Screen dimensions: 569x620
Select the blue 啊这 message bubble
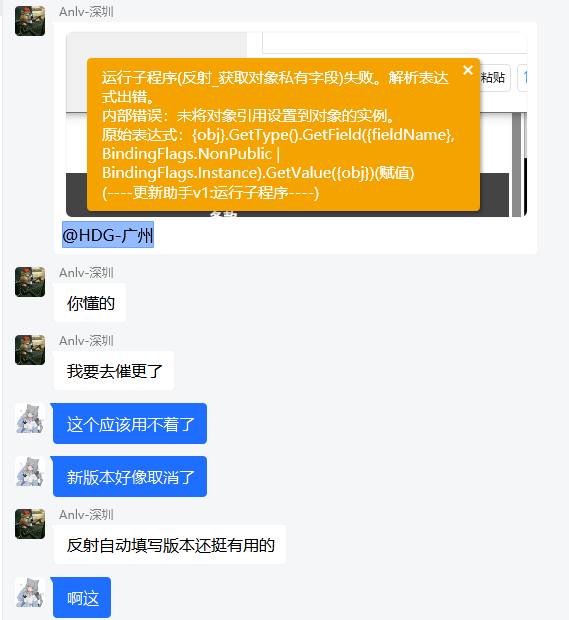(x=82, y=597)
